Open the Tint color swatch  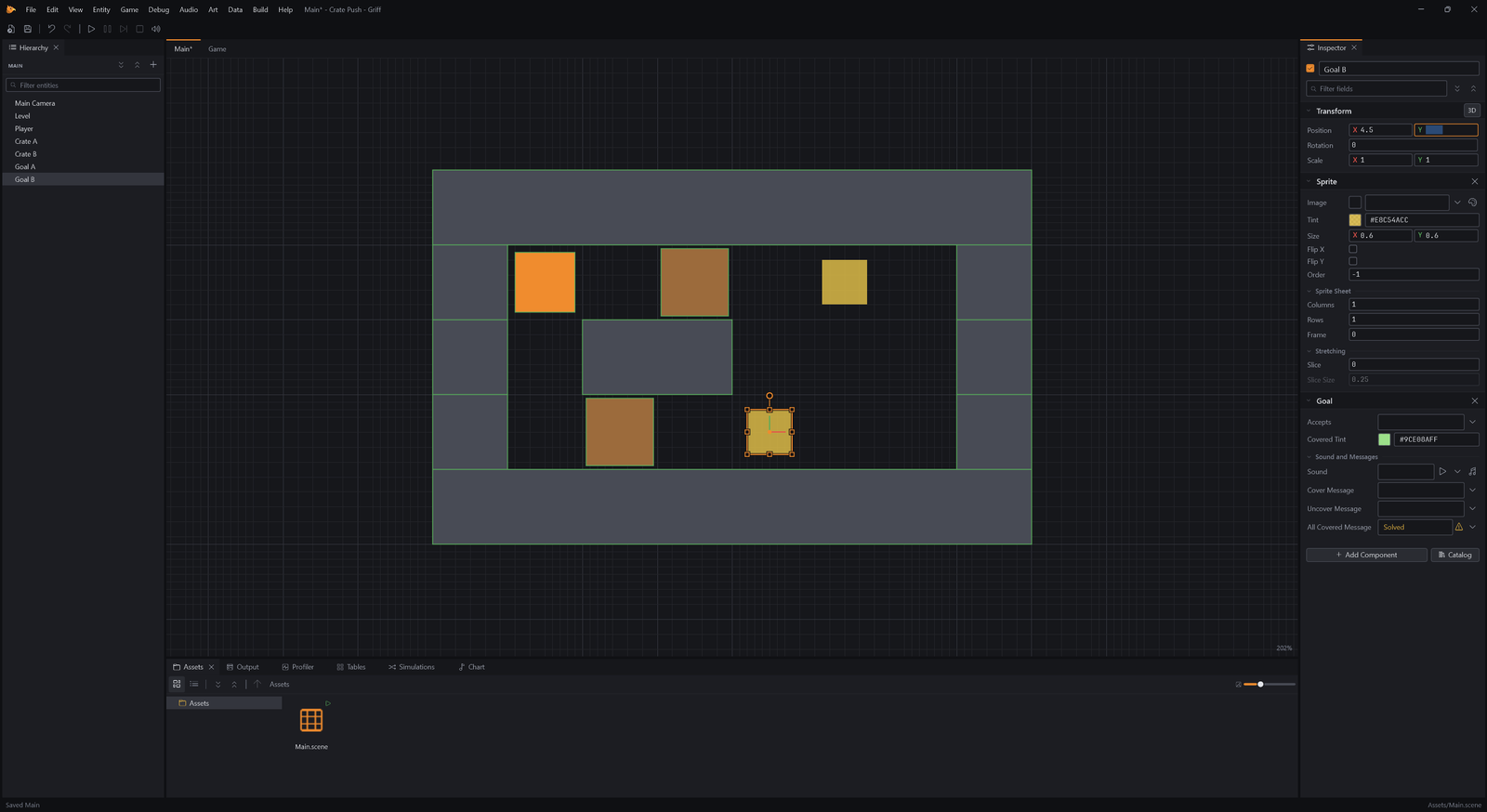coord(1355,220)
